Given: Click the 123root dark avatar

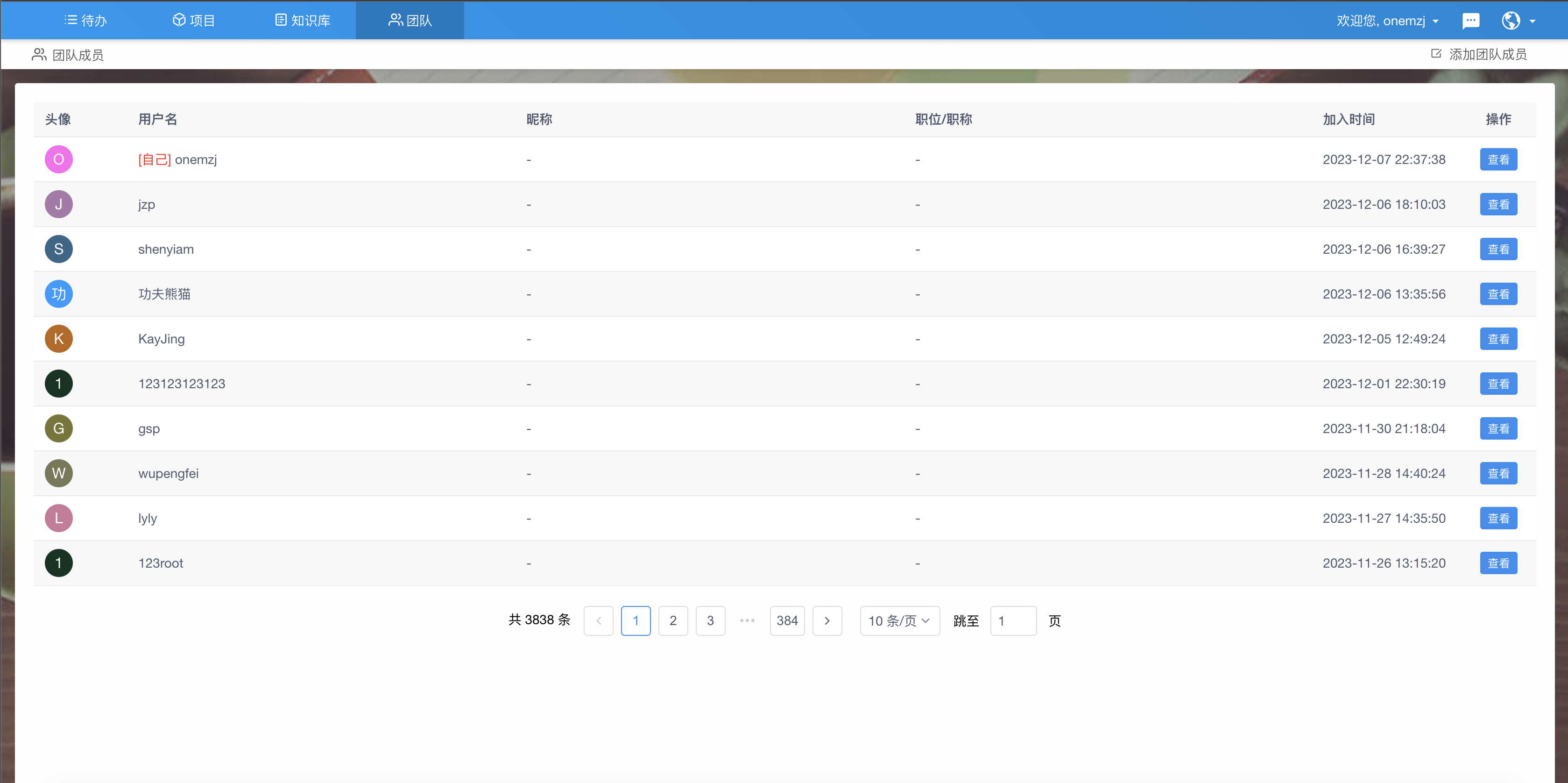Looking at the screenshot, I should click(58, 563).
